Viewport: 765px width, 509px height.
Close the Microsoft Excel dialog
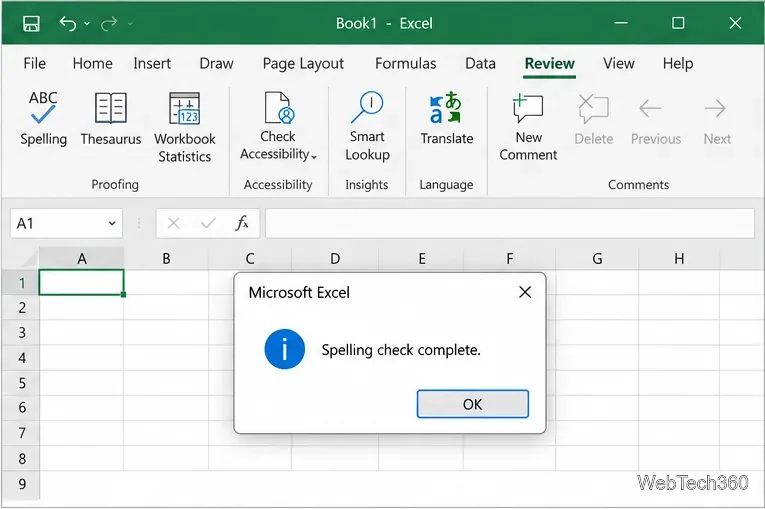point(525,292)
